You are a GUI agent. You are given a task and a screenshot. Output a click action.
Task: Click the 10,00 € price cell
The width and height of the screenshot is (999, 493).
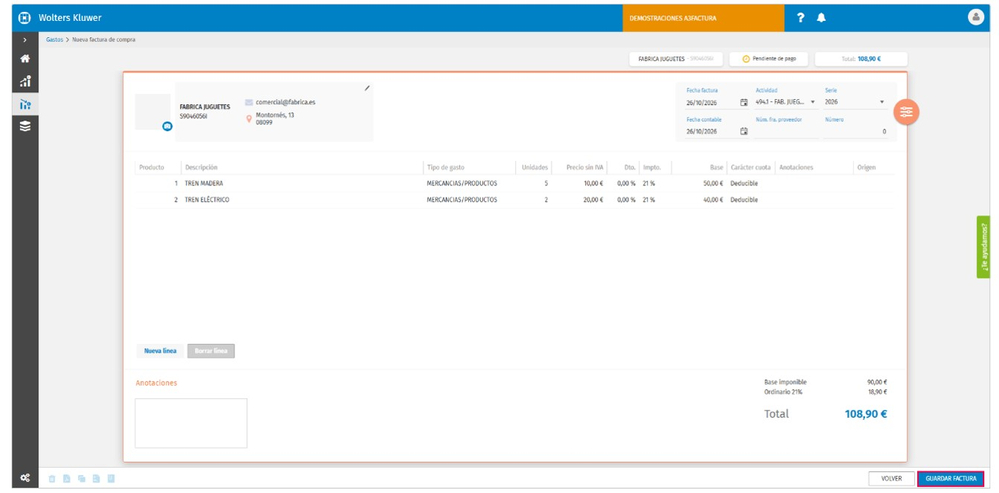tap(593, 183)
